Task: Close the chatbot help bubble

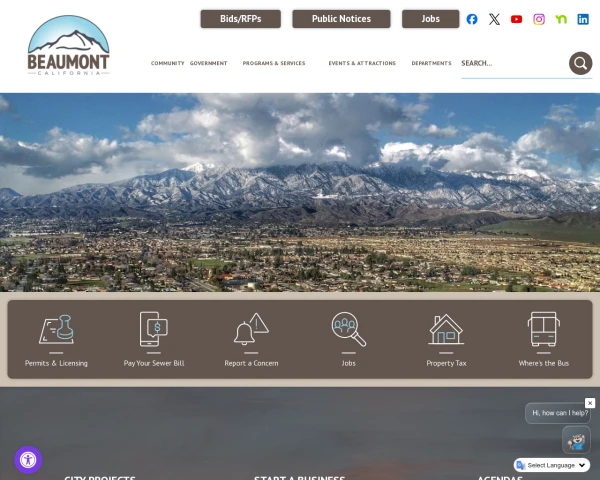Action: pos(590,403)
